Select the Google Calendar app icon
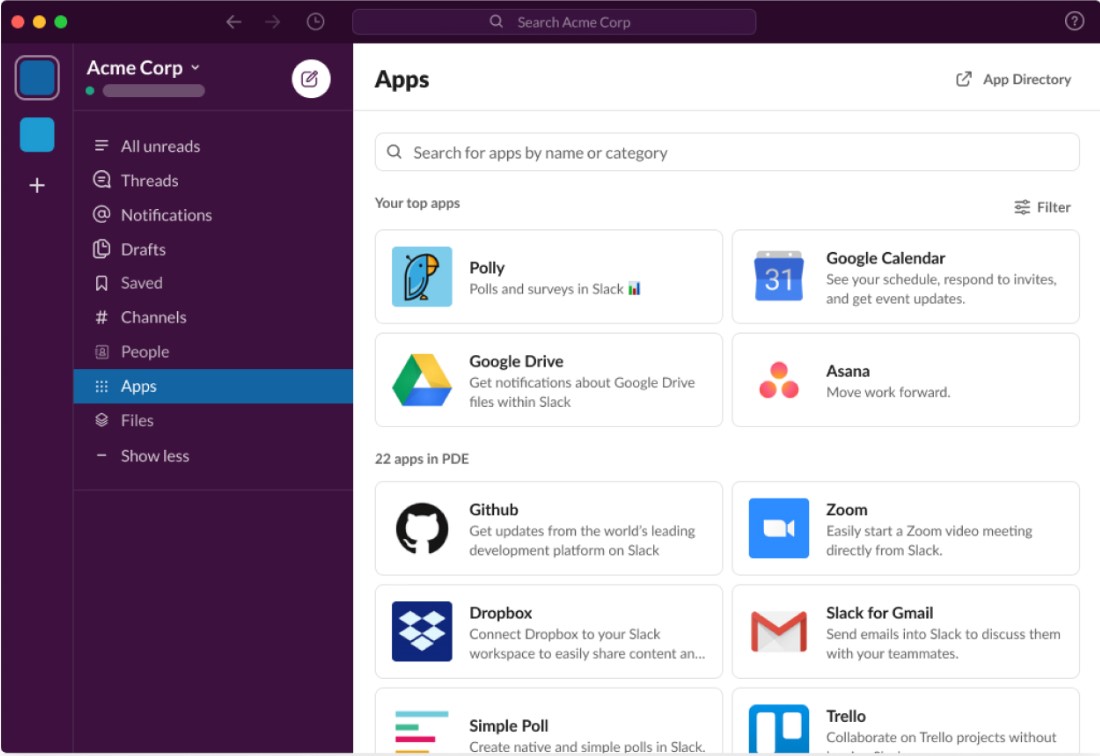Viewport: 1100px width, 756px height. point(779,276)
